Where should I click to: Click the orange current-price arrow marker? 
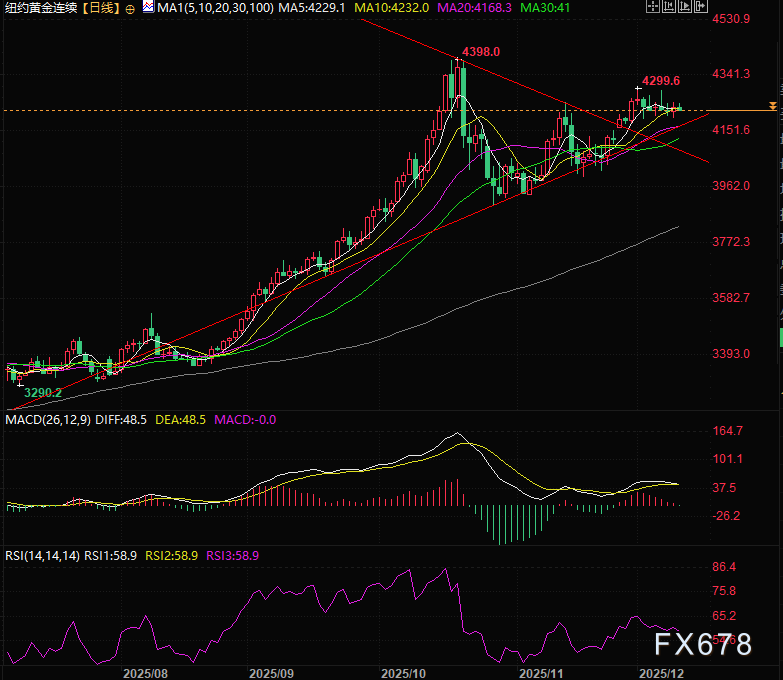[x=772, y=106]
